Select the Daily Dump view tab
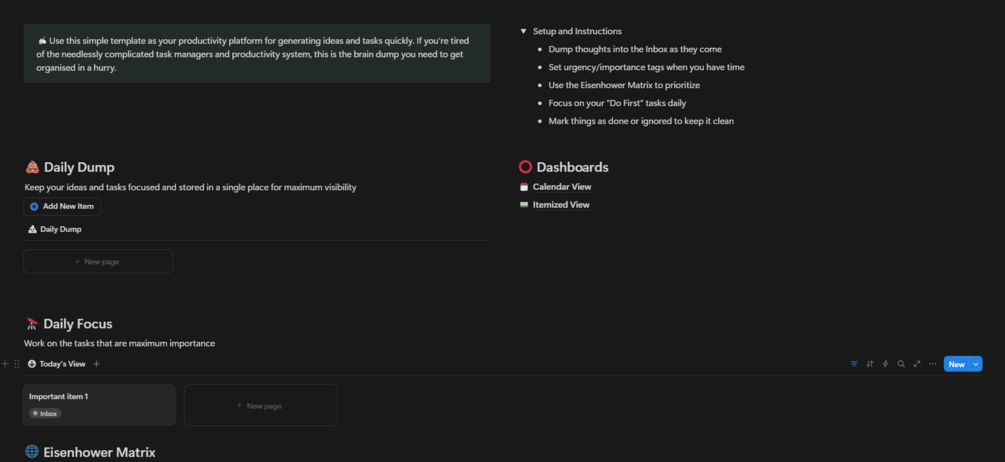 [55, 229]
